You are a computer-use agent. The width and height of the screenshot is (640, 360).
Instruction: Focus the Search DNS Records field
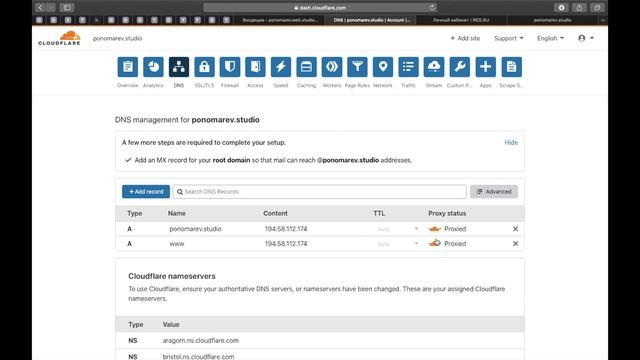click(x=320, y=192)
